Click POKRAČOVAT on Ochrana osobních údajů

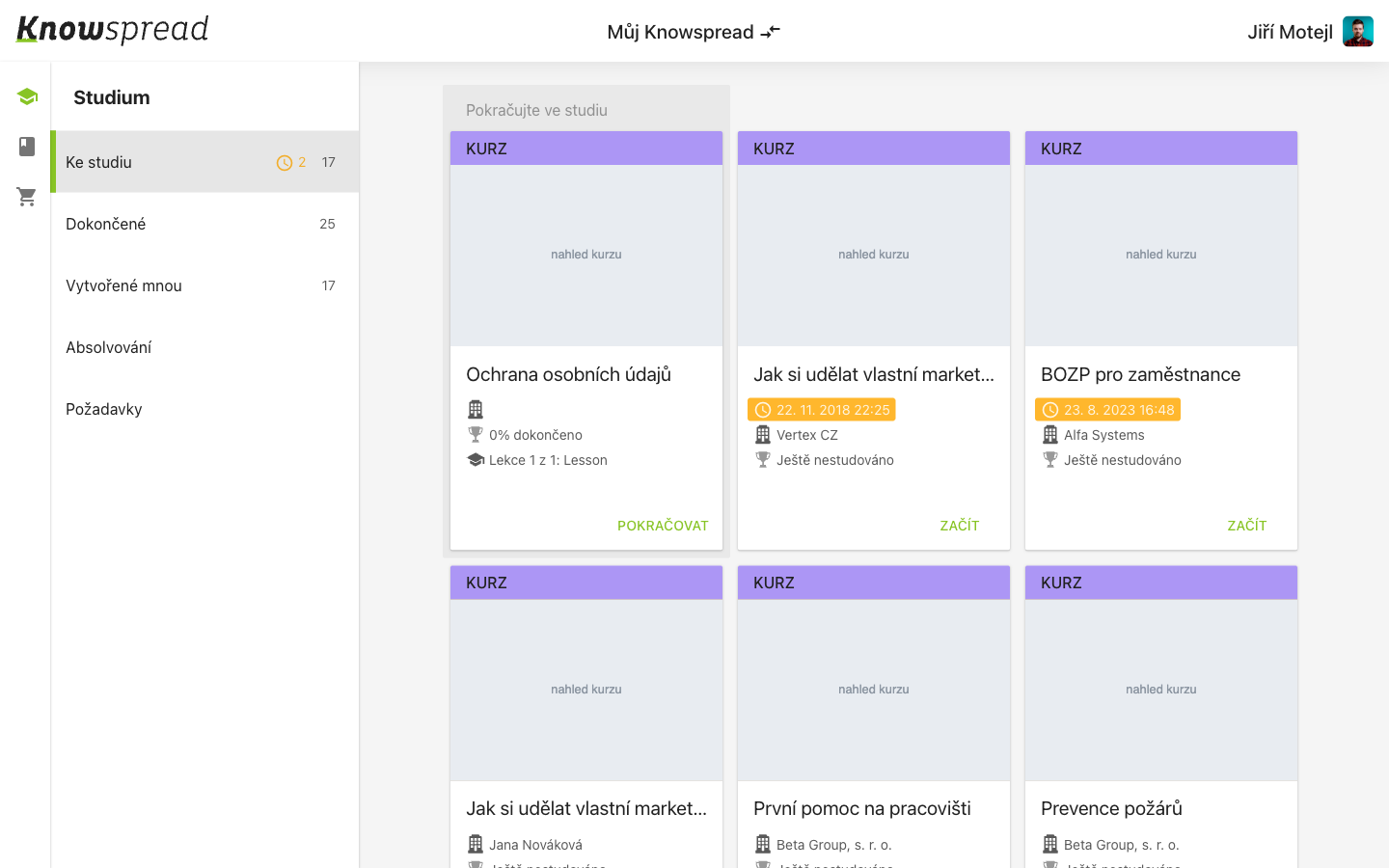[x=663, y=526]
